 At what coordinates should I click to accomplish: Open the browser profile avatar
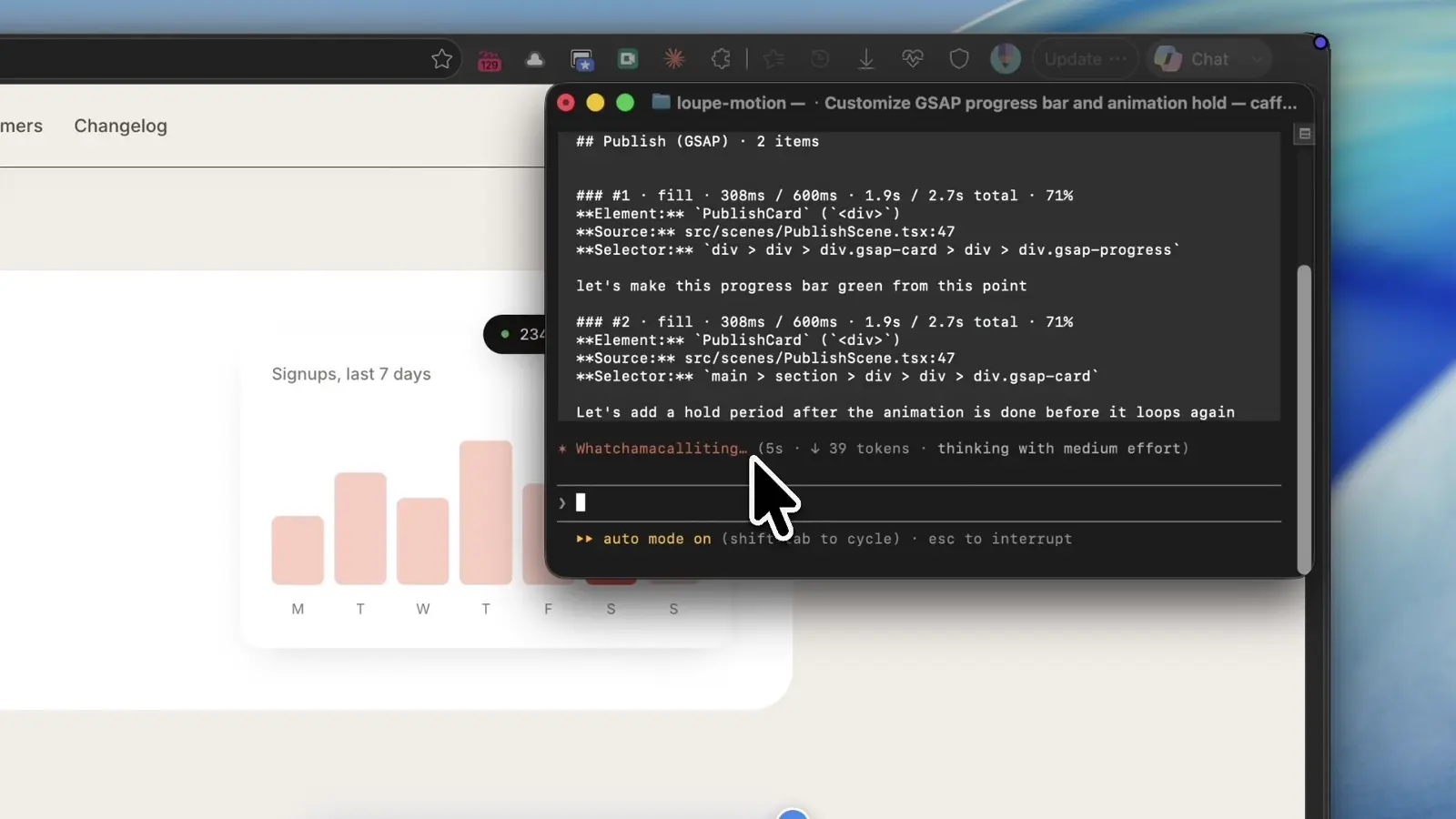(1006, 59)
